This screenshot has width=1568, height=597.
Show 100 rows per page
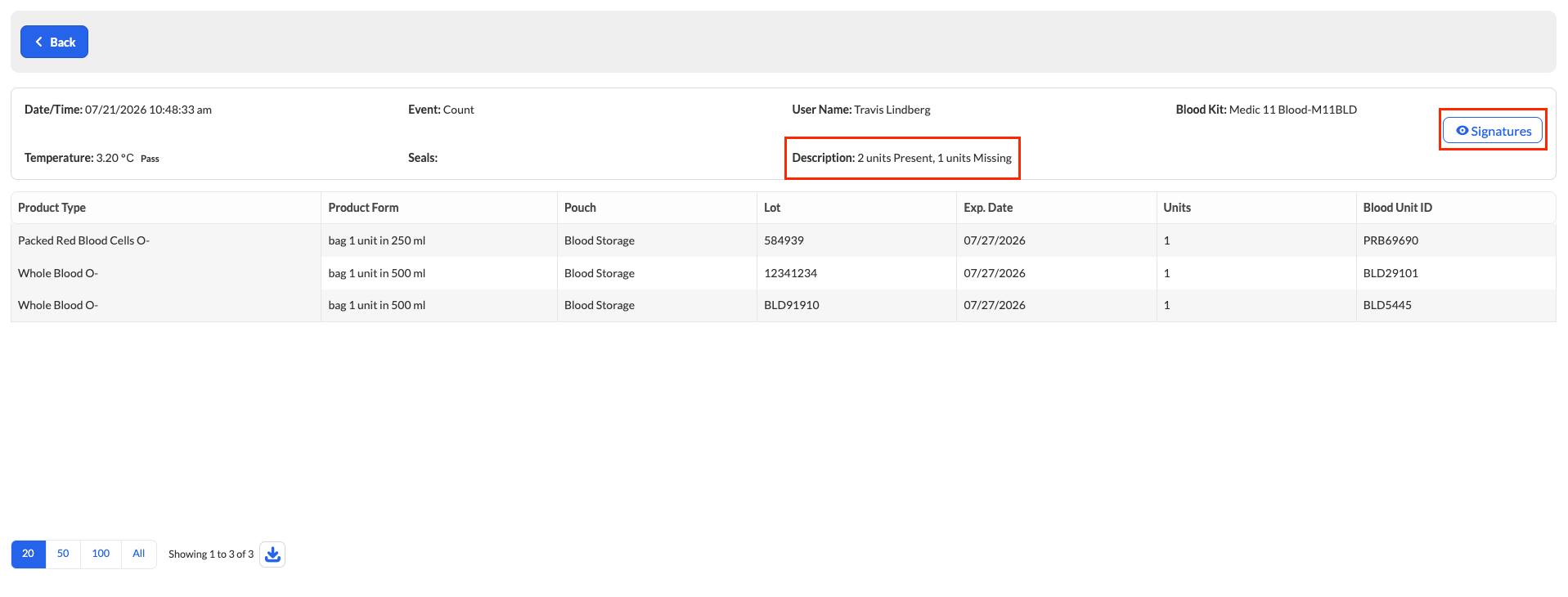coord(101,554)
